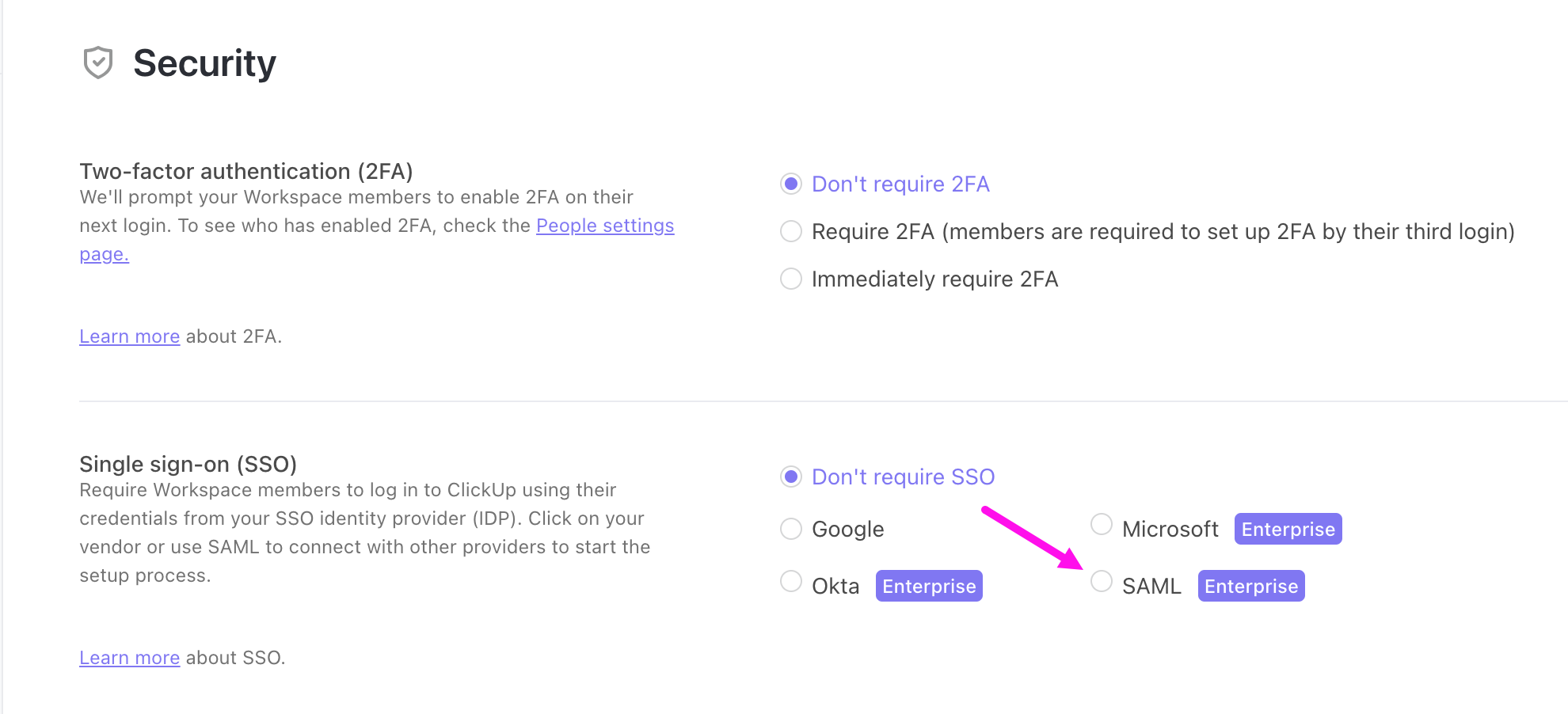
Task: Select Don't require SSO radio button
Action: click(x=791, y=477)
